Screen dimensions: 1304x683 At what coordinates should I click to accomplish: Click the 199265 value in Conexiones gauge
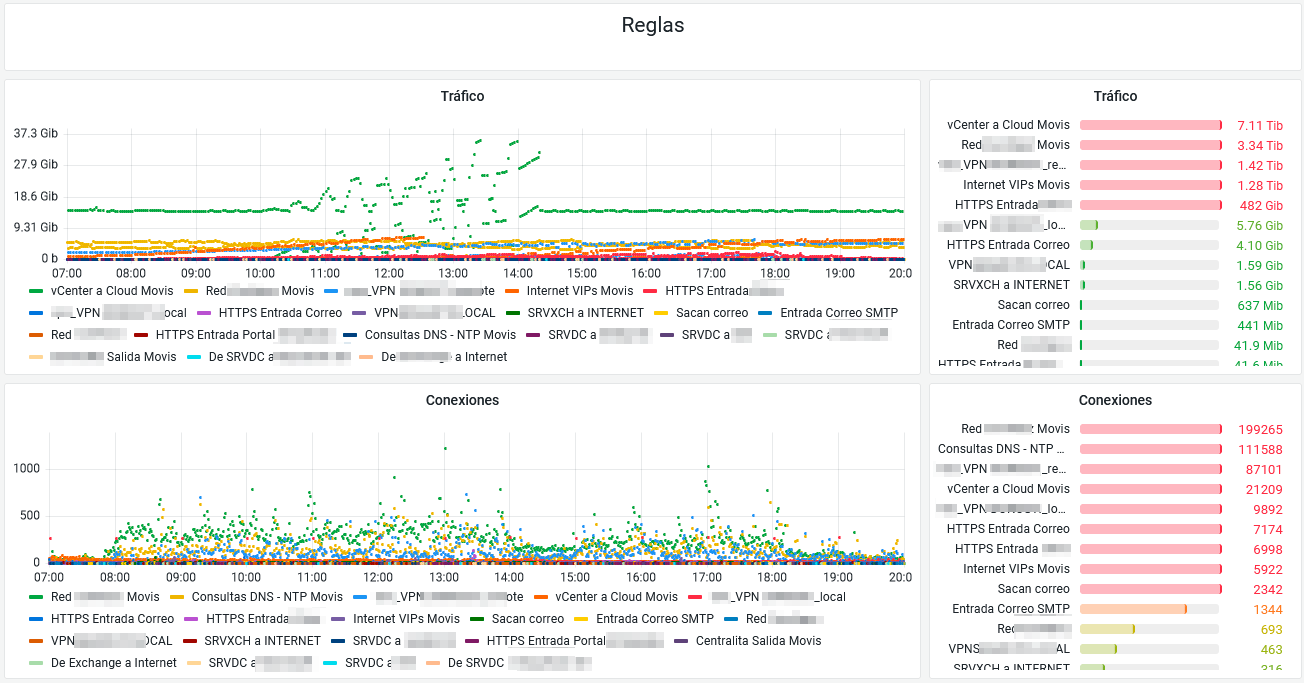pyautogui.click(x=1260, y=429)
